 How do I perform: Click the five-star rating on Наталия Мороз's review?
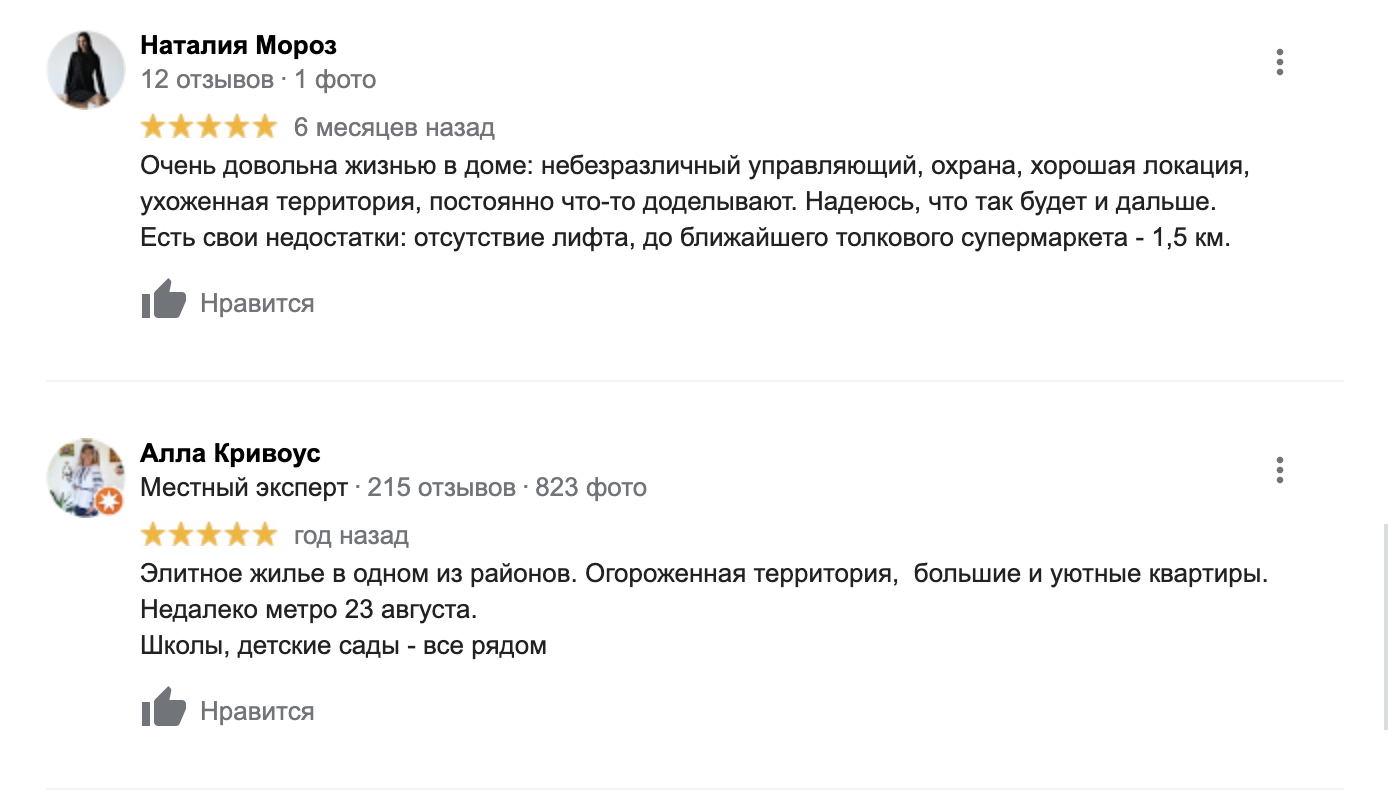209,127
